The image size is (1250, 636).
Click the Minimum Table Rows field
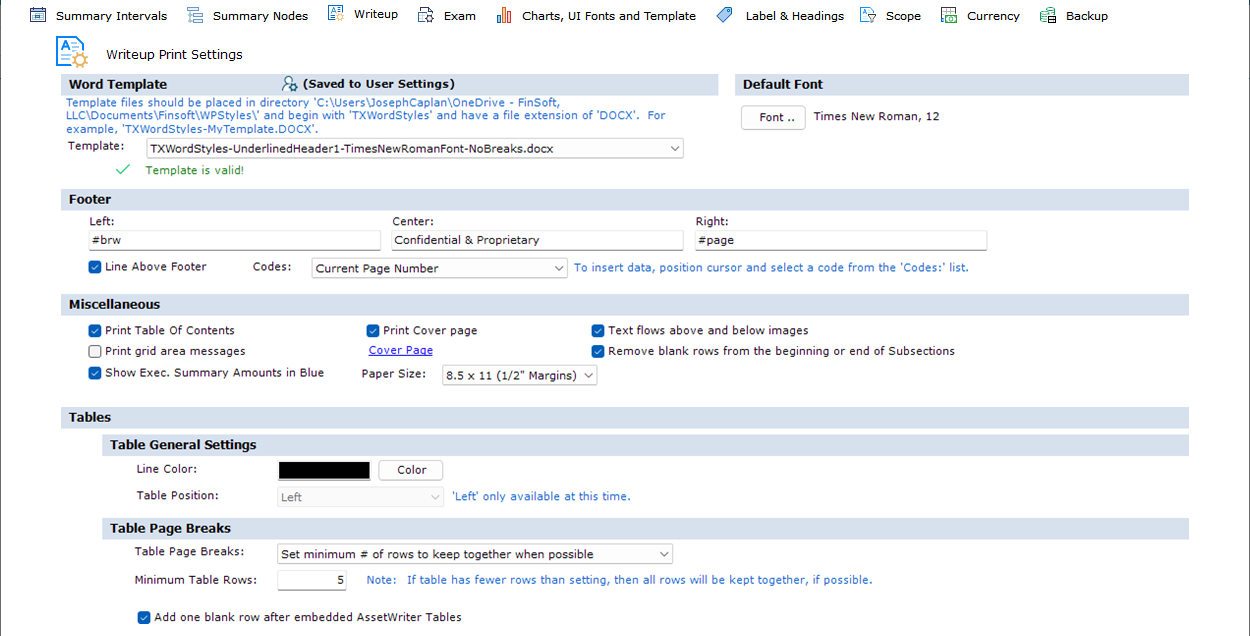312,580
